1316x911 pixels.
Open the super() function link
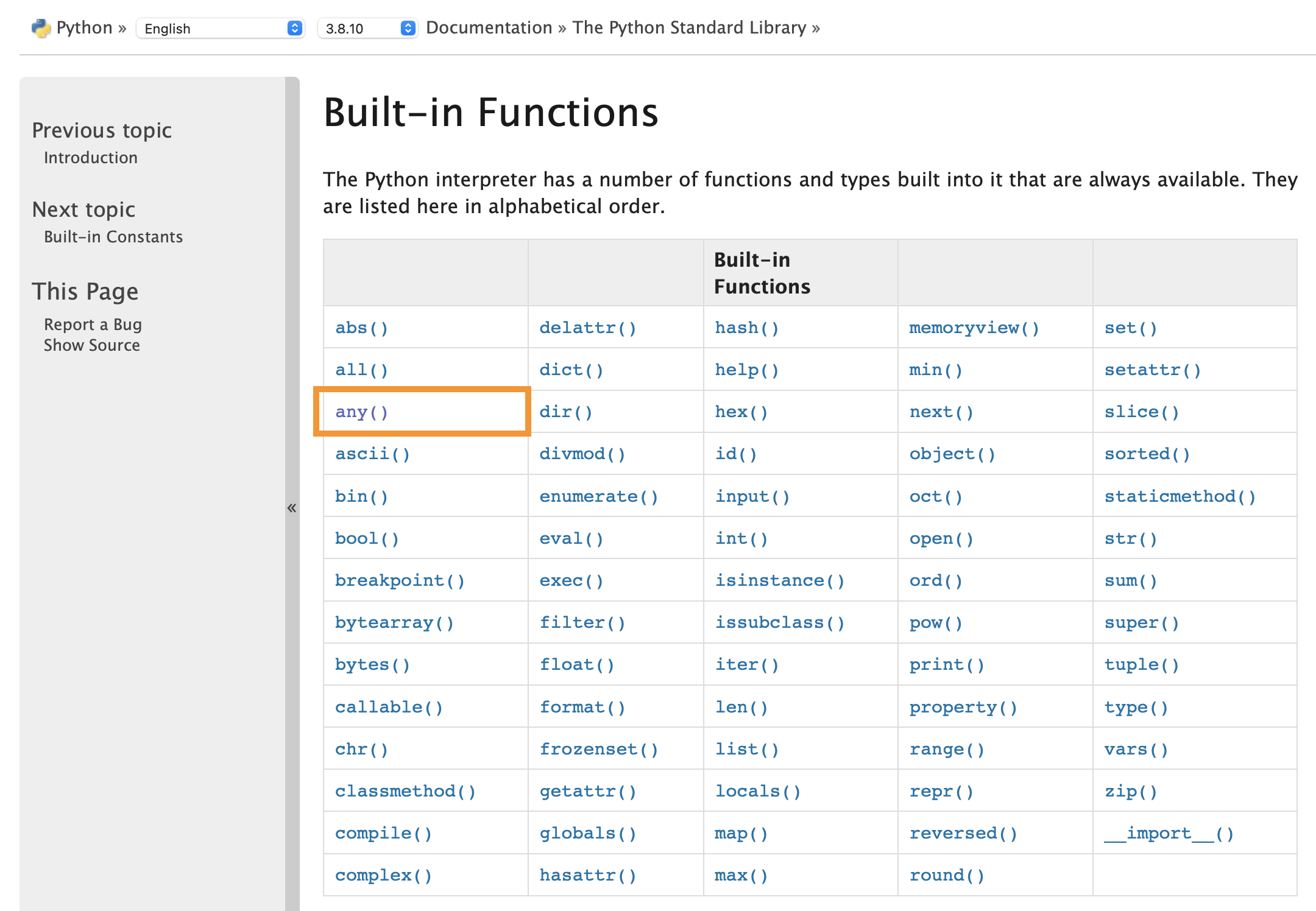1142,622
